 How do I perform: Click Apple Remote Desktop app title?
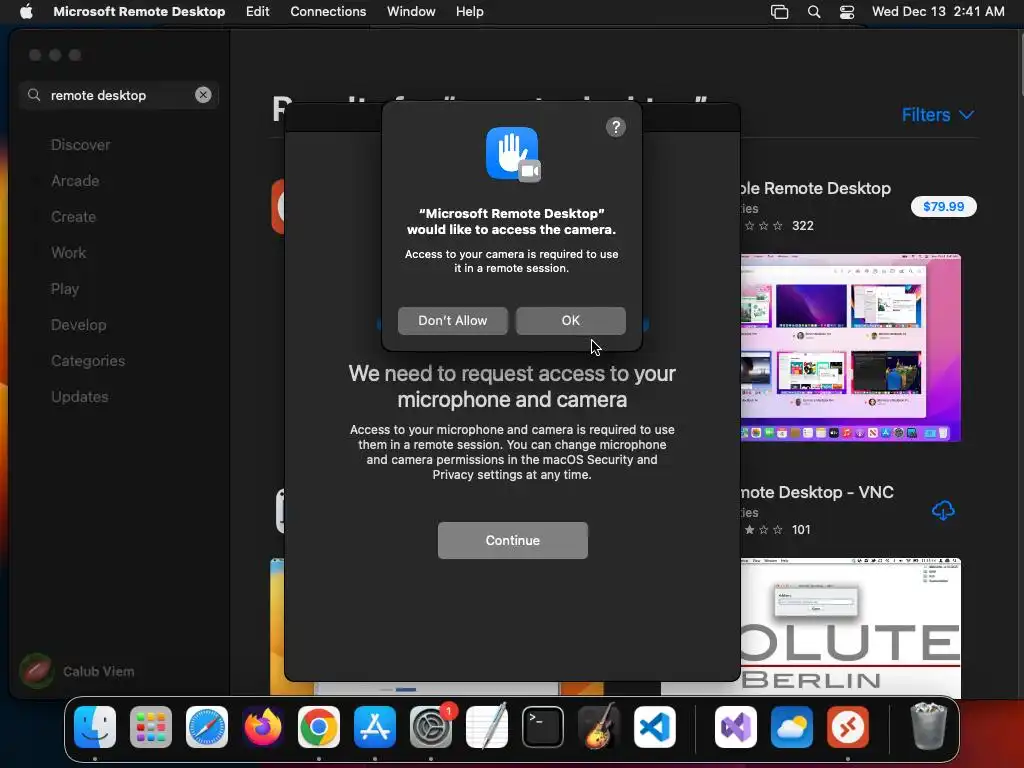(x=816, y=188)
